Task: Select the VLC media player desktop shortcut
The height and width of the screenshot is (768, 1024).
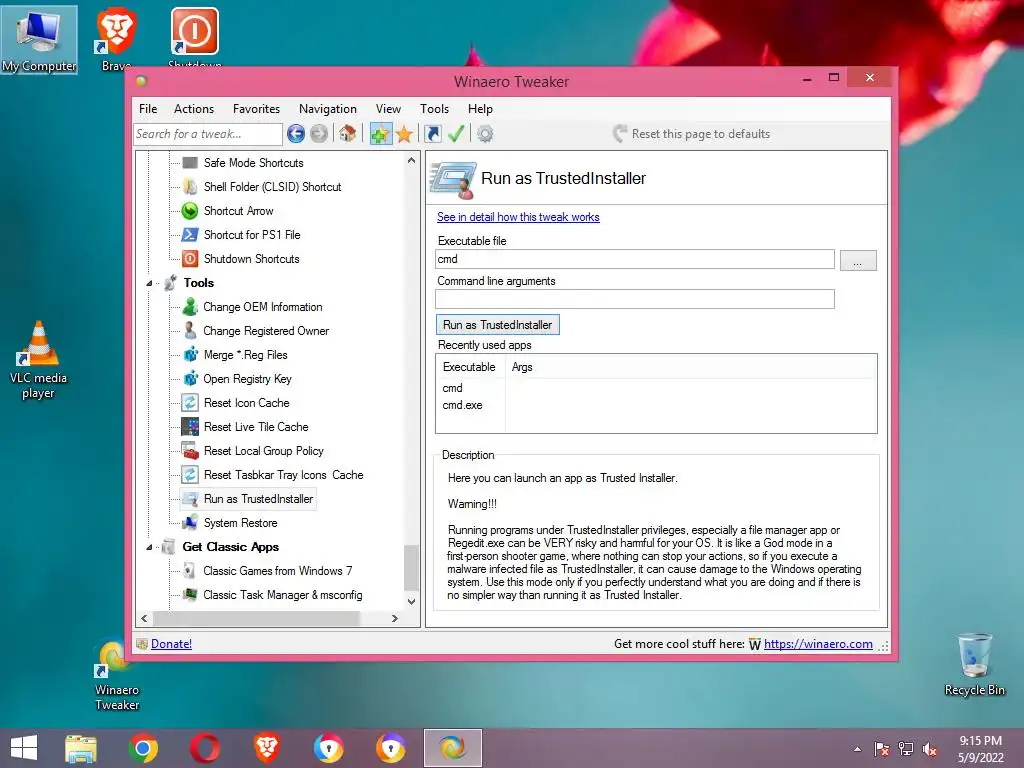Action: (39, 360)
